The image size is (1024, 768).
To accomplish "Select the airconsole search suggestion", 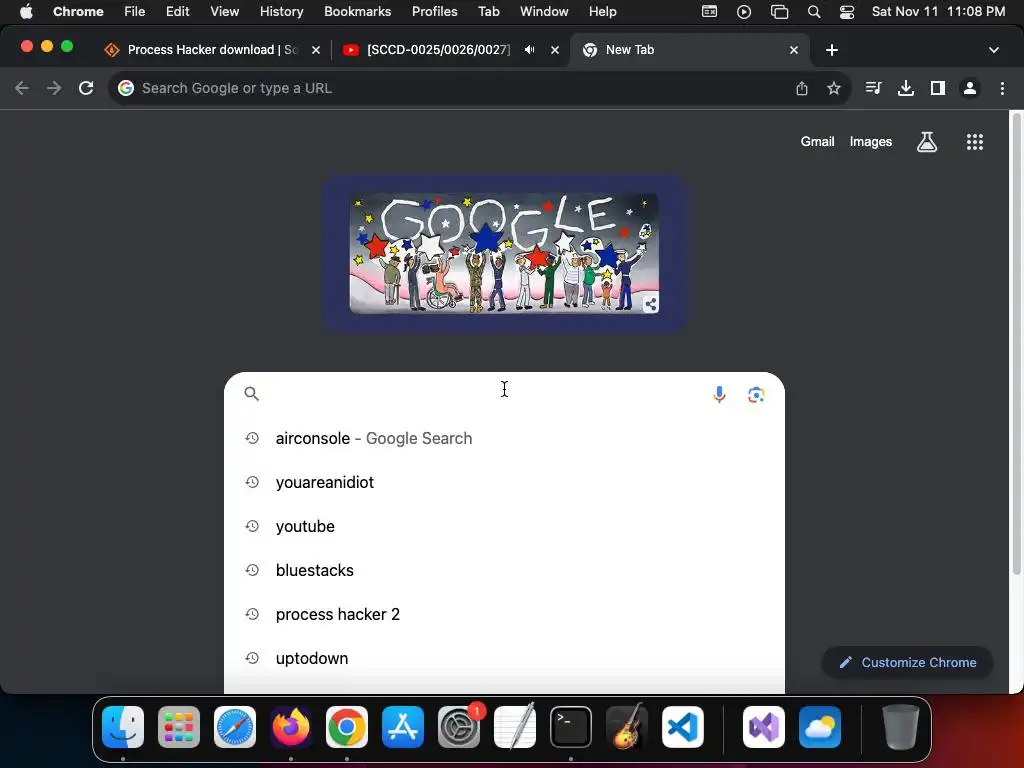I will pyautogui.click(x=504, y=438).
